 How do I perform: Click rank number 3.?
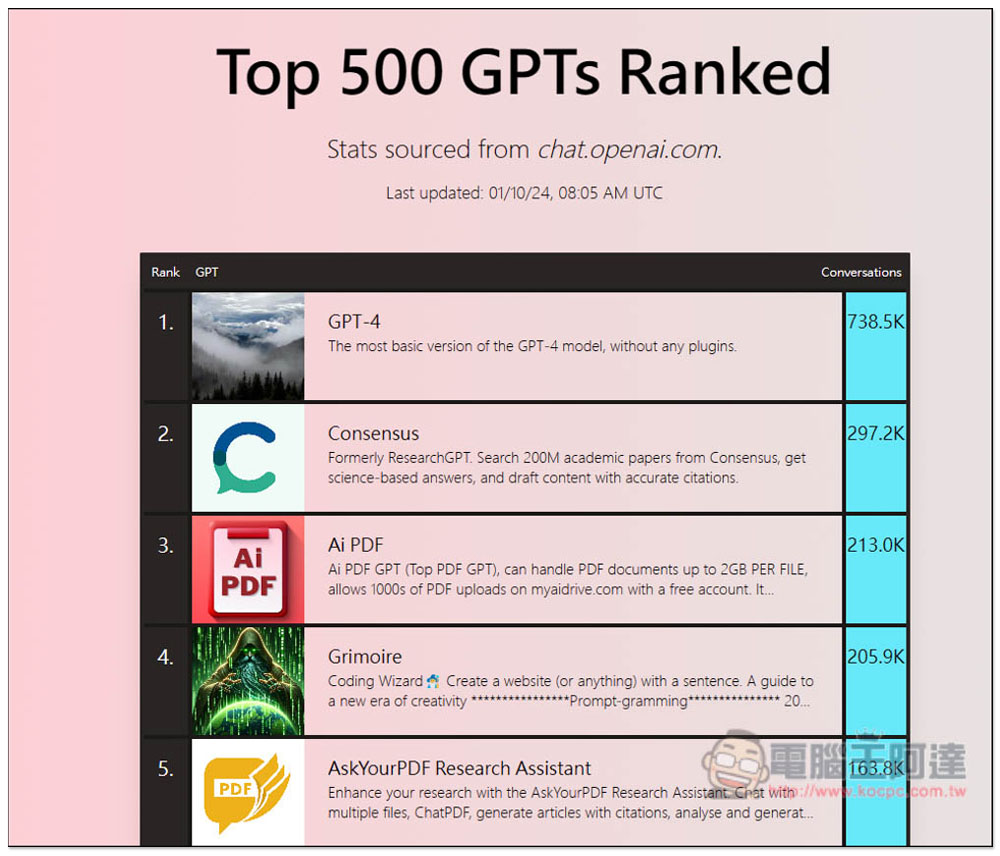166,545
